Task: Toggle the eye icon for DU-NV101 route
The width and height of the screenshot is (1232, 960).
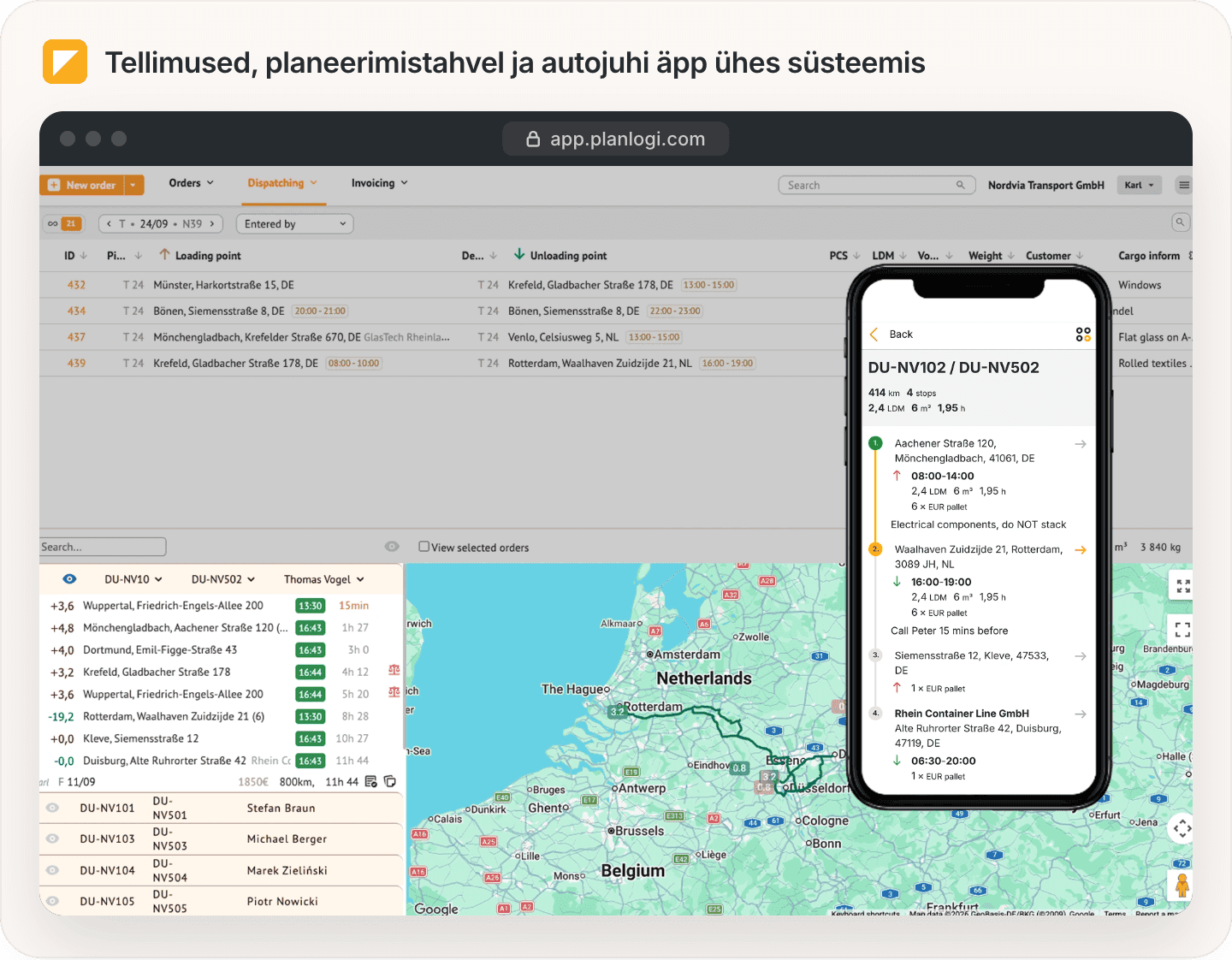Action: coord(52,808)
